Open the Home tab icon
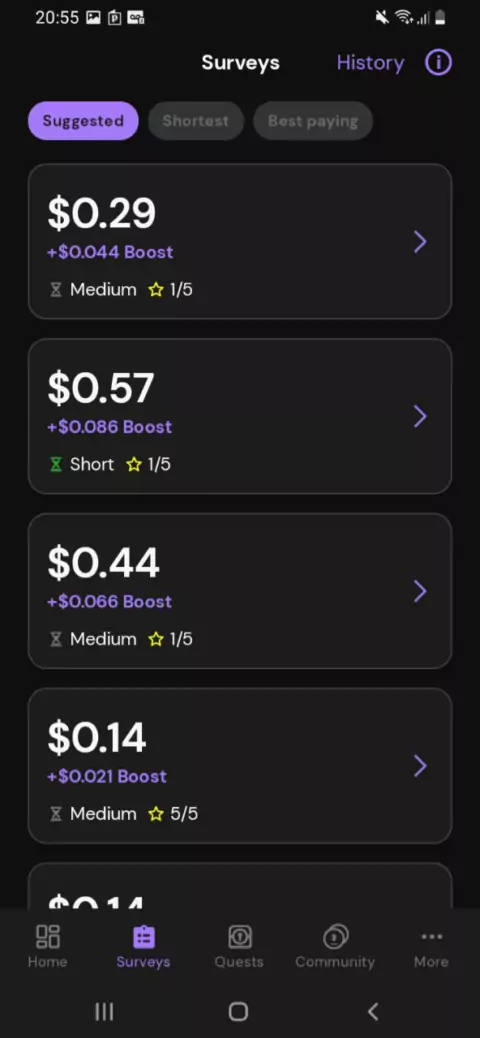Screen dimensions: 480x1038 (x=48, y=937)
